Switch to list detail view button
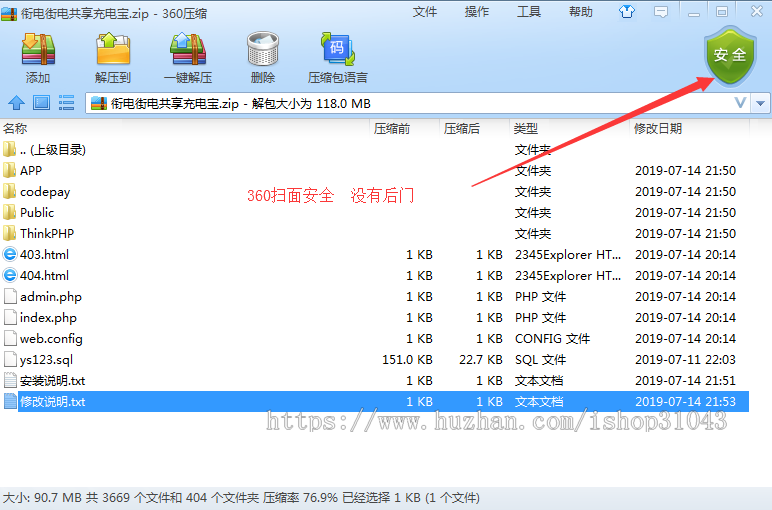 66,103
